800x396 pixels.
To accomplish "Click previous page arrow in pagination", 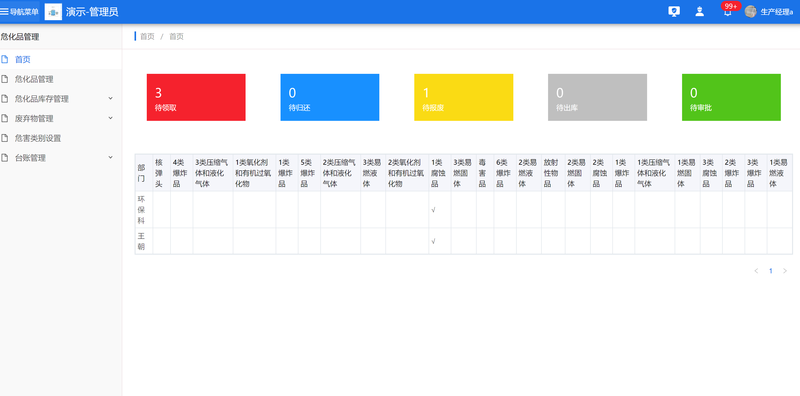I will 756,271.
